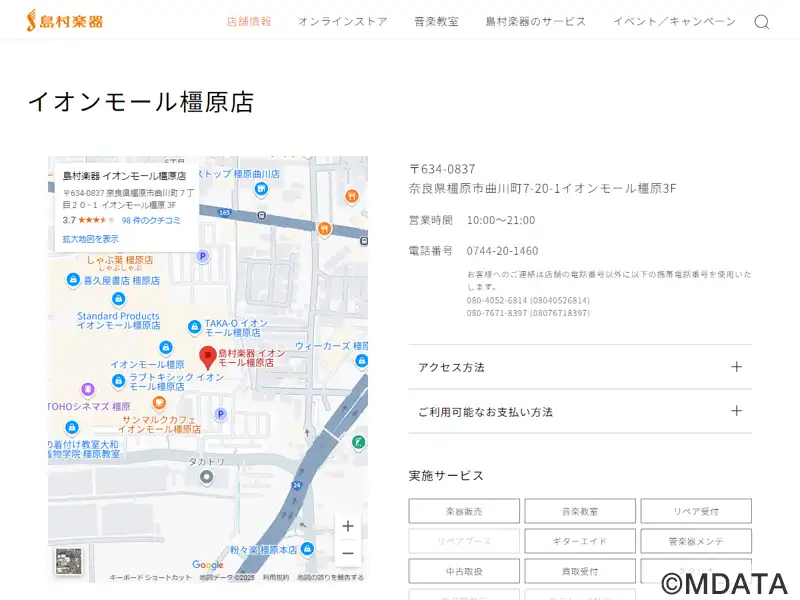Click the リペアブース service button
Viewport: 800px width, 600px height.
pos(464,541)
